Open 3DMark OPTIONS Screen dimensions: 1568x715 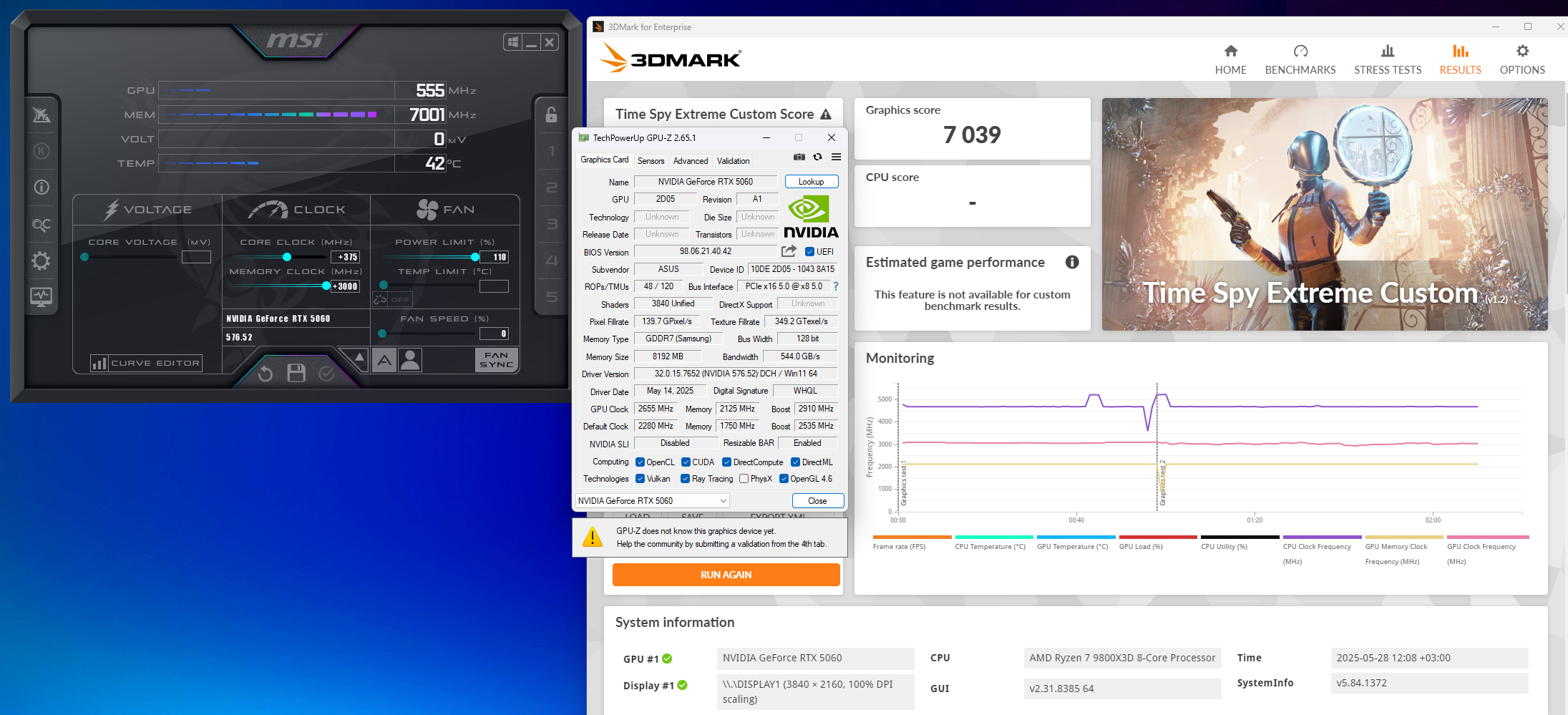pos(1522,60)
